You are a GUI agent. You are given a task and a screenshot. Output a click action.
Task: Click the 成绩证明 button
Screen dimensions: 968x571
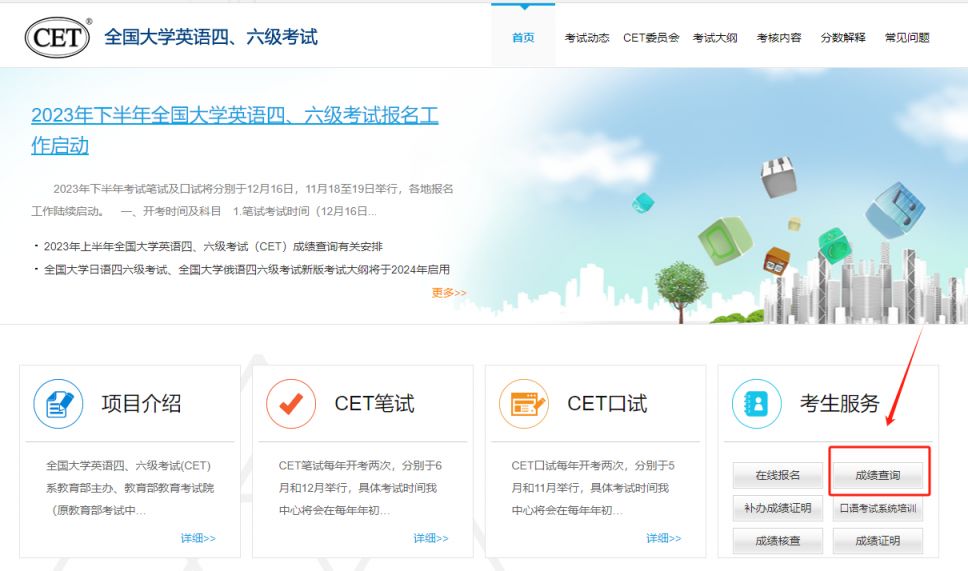pyautogui.click(x=878, y=541)
